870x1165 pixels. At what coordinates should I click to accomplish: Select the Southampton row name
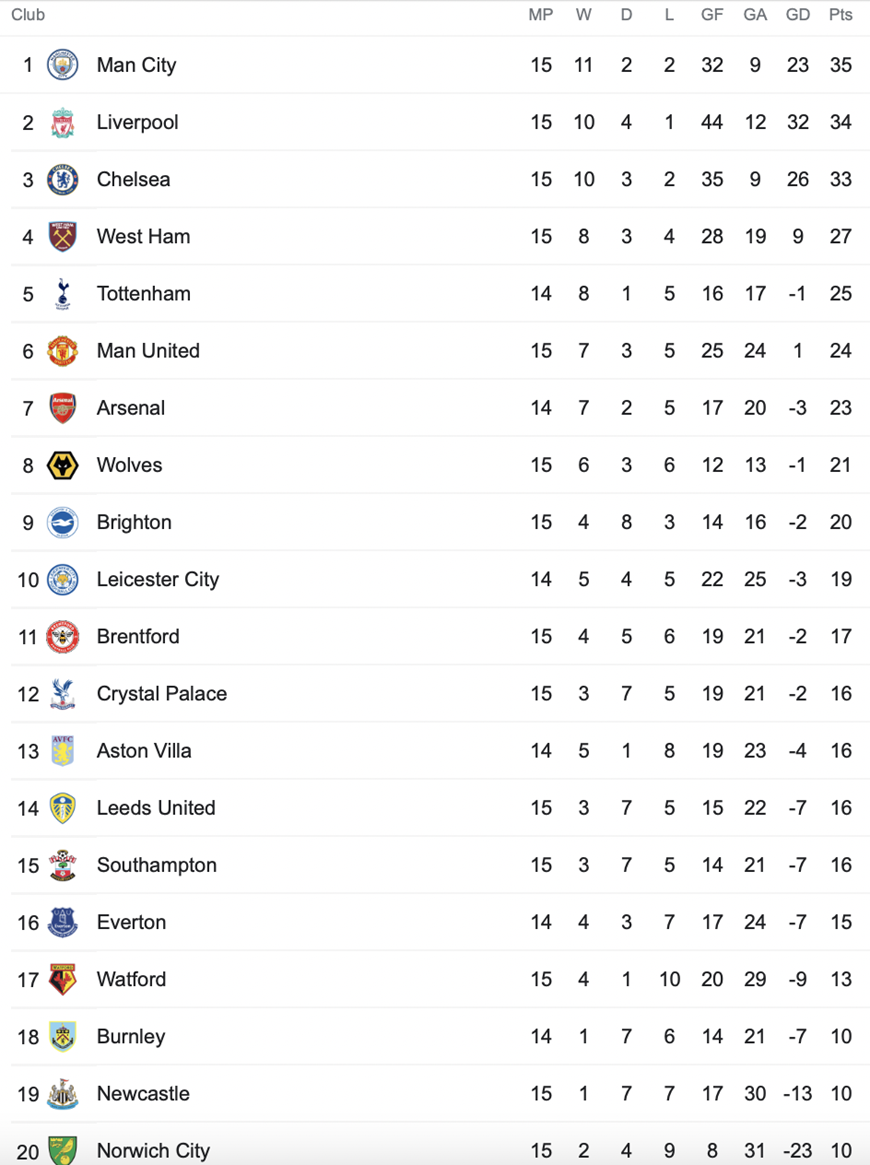coord(157,865)
